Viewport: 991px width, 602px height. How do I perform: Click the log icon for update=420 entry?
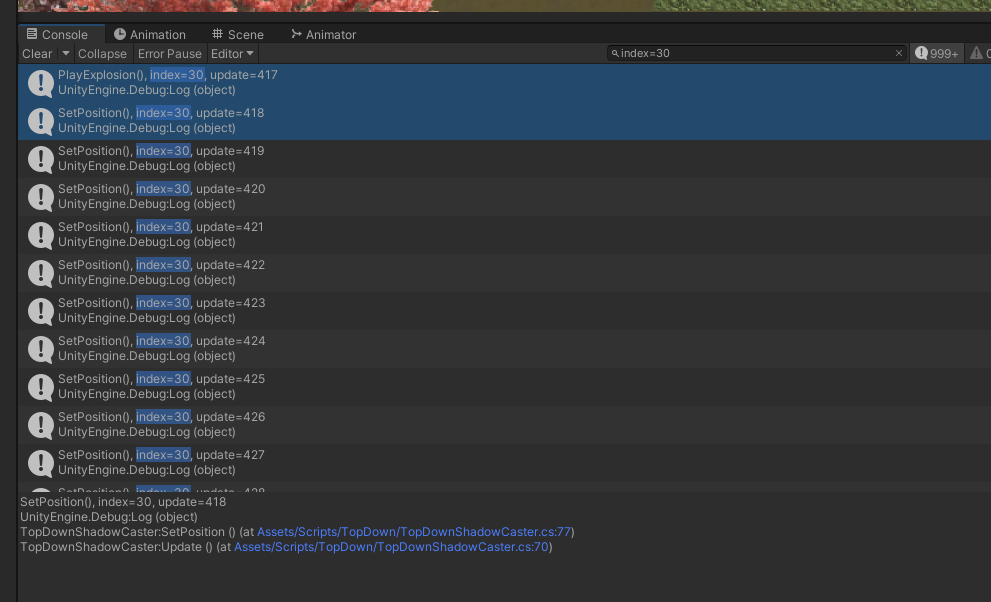40,197
